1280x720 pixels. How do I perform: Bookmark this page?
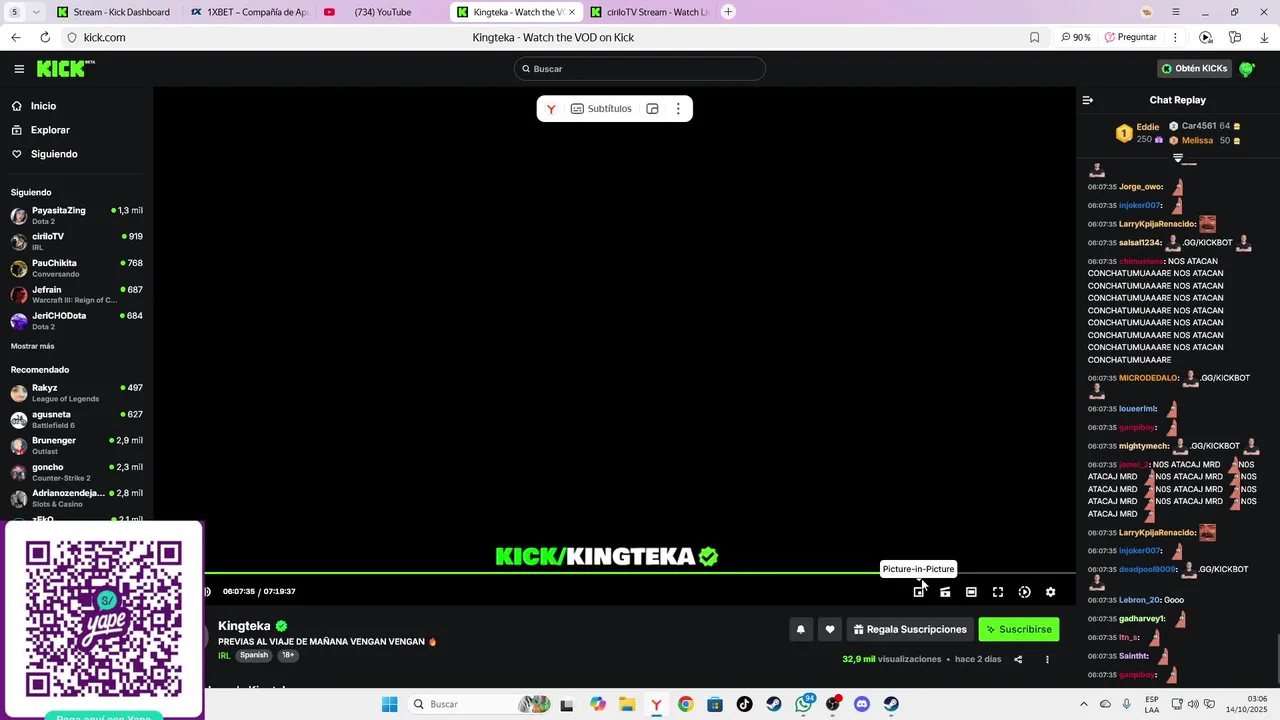(x=1034, y=37)
